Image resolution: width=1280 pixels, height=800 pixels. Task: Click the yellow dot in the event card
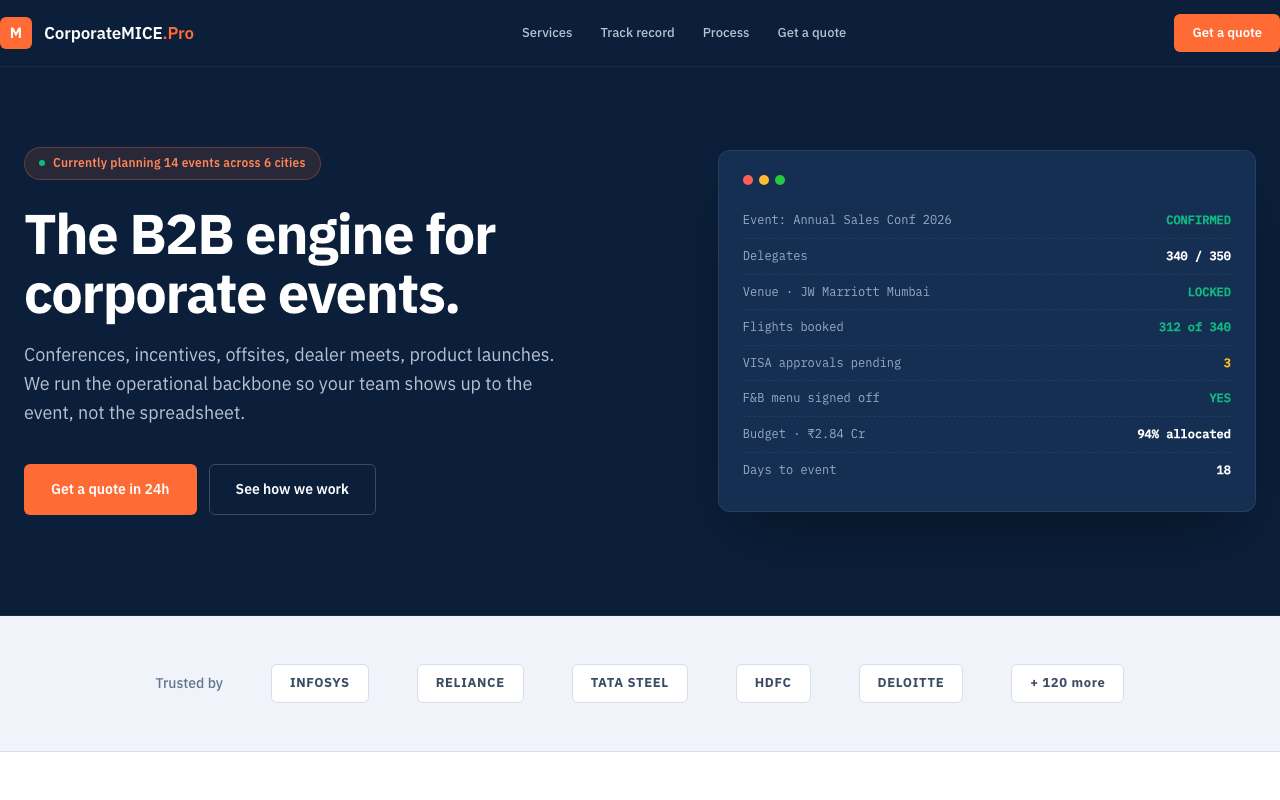[x=764, y=180]
